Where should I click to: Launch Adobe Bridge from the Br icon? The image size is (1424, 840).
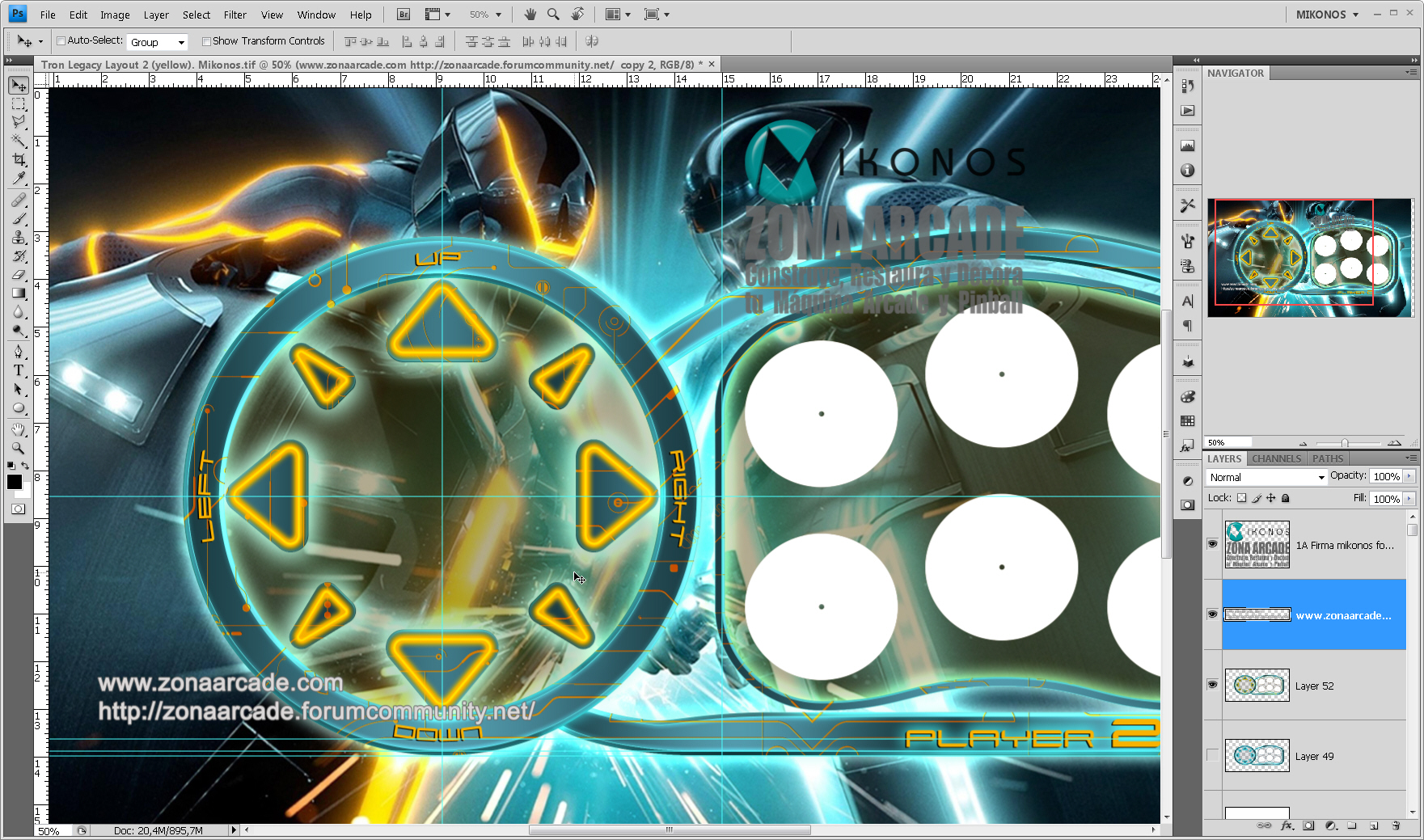point(404,15)
